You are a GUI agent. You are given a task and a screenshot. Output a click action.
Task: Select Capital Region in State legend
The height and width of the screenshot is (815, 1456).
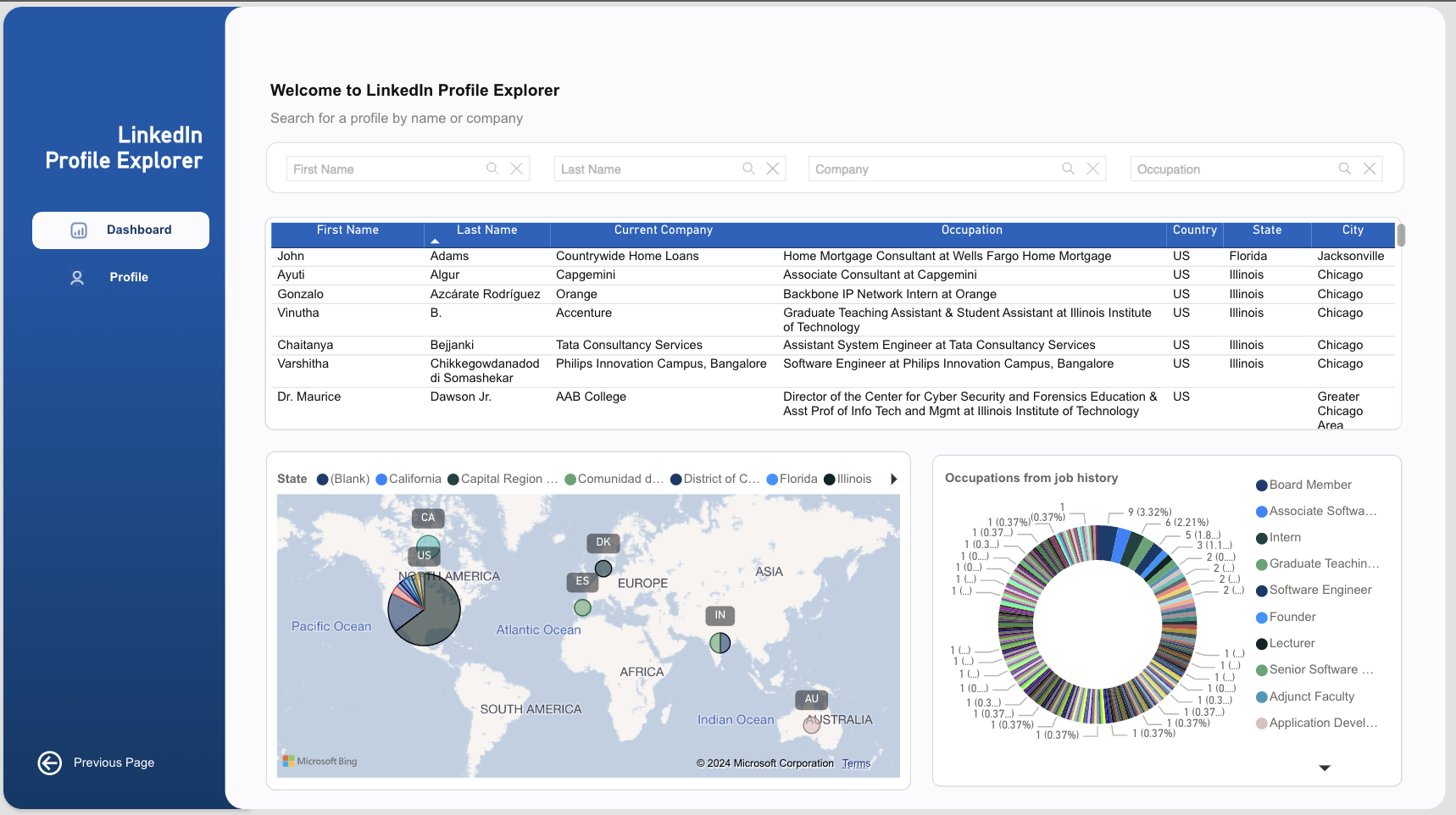click(x=503, y=480)
